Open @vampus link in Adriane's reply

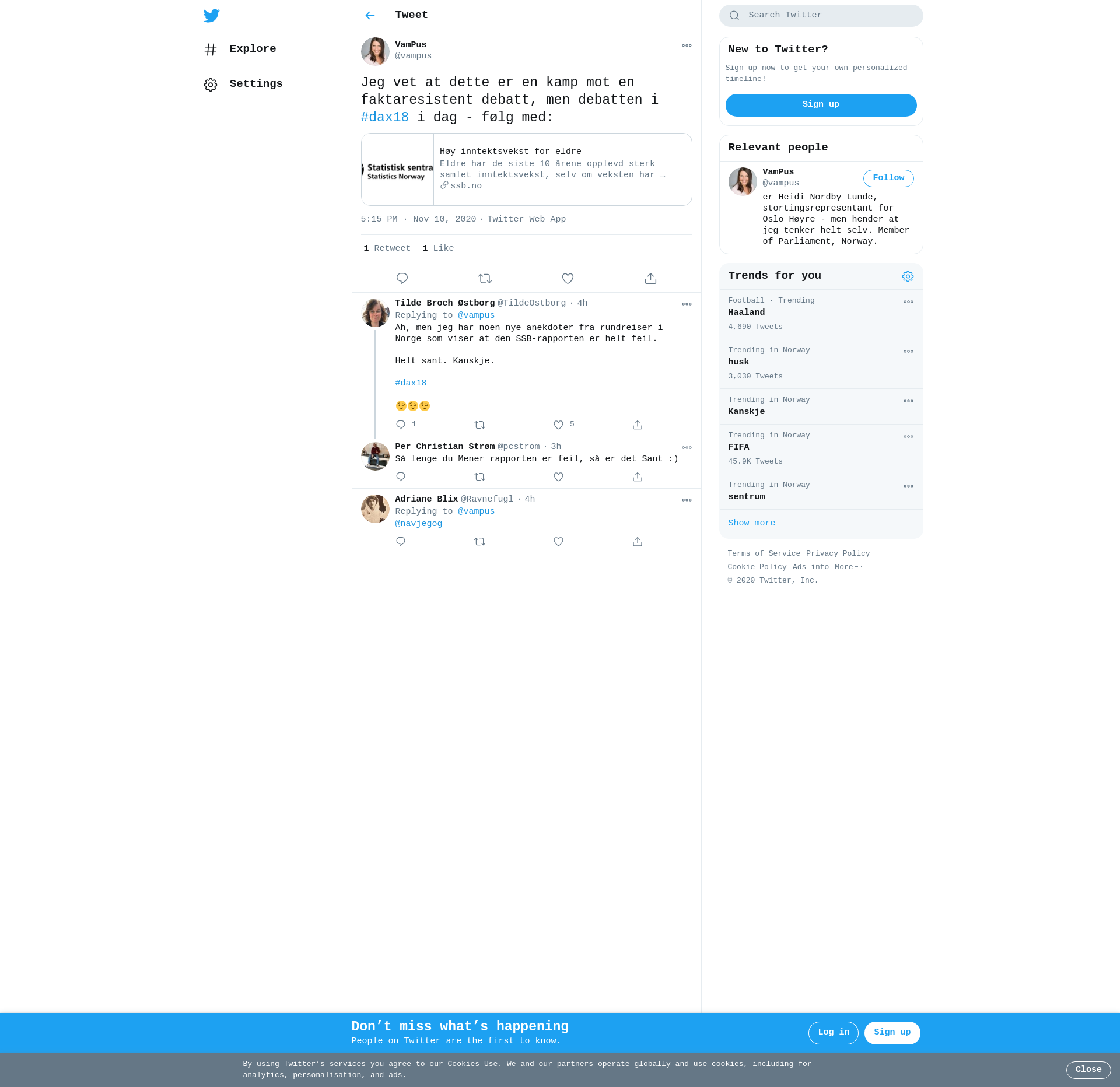[476, 511]
